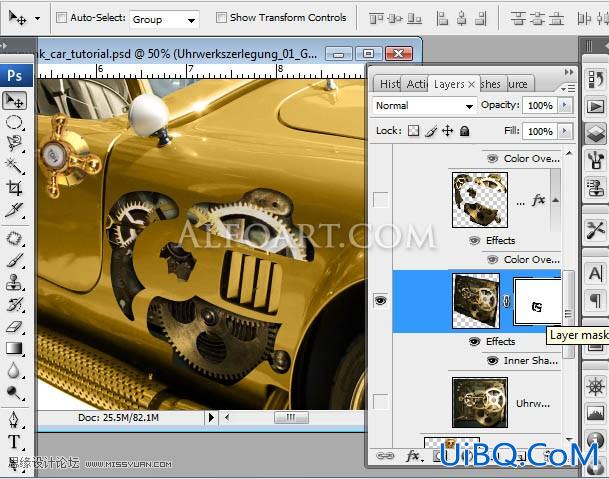Click the add layer style fx button
Image resolution: width=609 pixels, height=479 pixels.
(412, 455)
